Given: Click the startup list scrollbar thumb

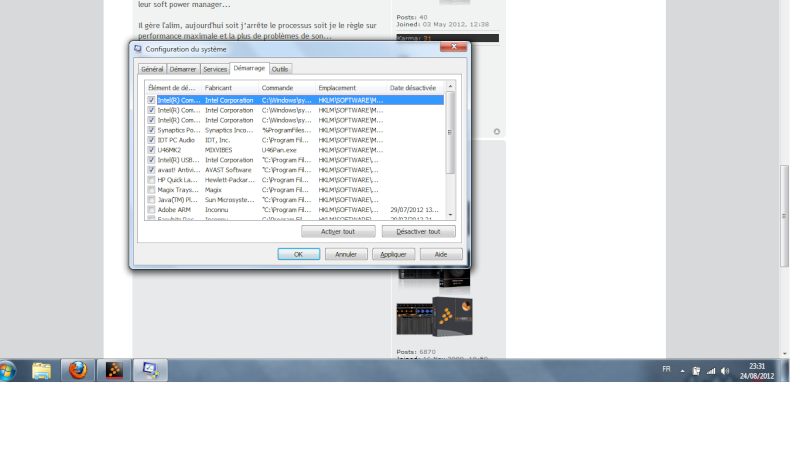Looking at the screenshot, I should coord(450,133).
